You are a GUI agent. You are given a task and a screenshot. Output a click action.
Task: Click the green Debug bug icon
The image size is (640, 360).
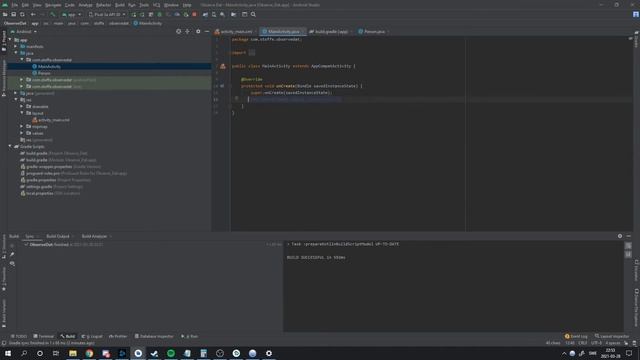[160, 14]
